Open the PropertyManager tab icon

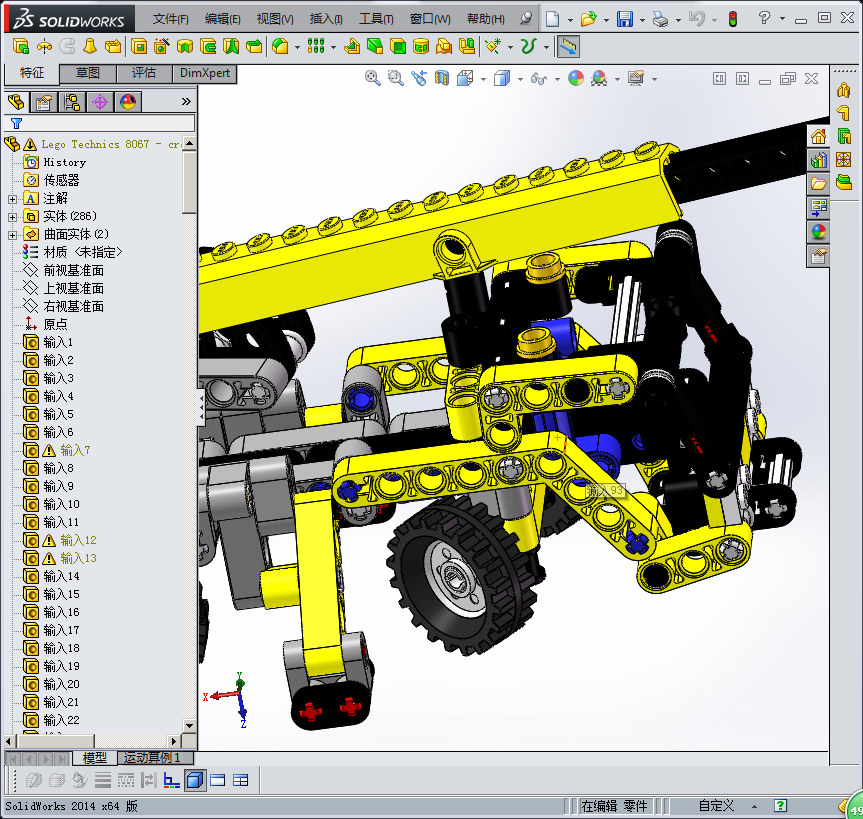pos(43,102)
